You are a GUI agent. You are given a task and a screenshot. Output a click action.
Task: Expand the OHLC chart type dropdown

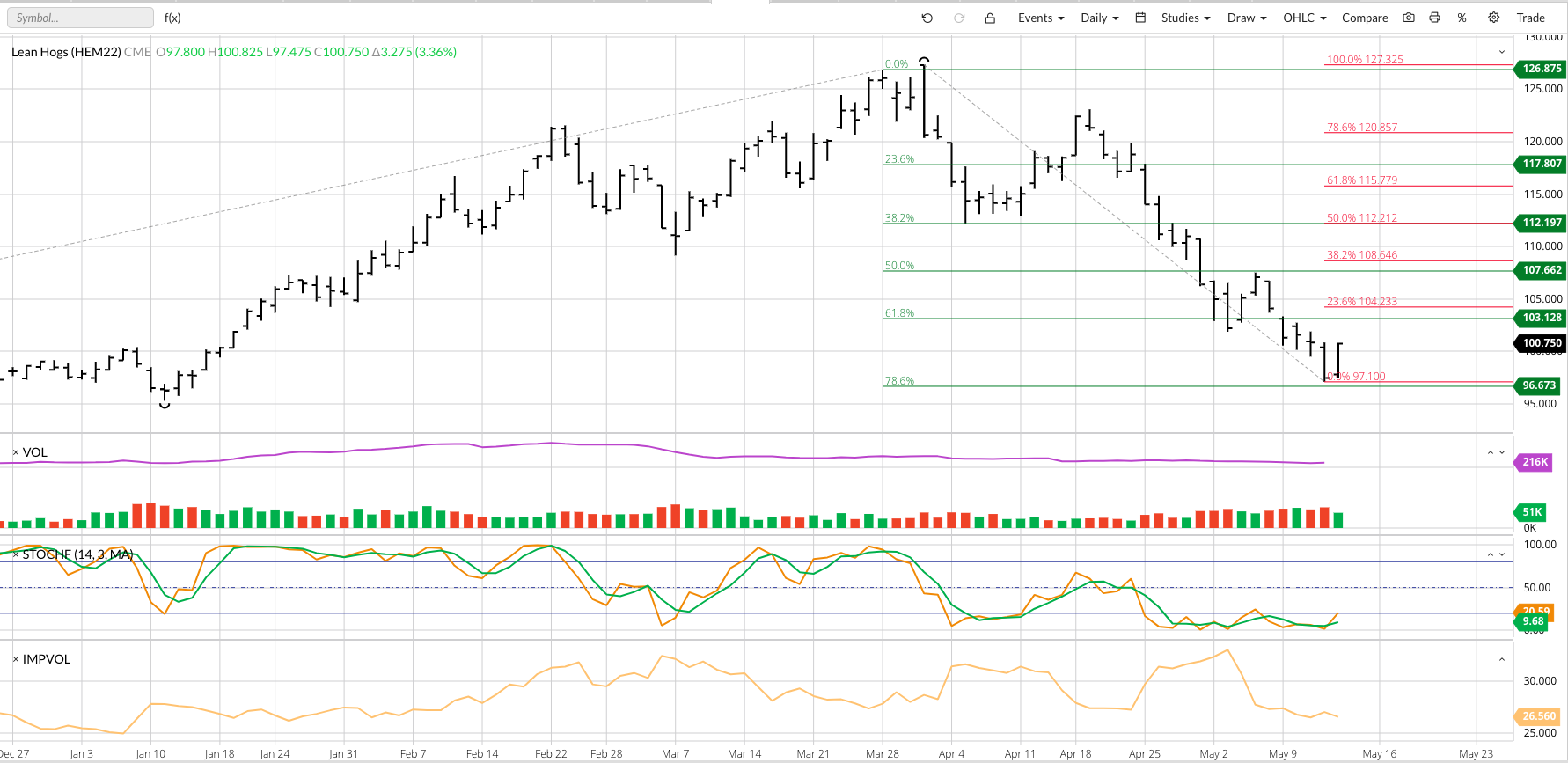tap(1304, 18)
